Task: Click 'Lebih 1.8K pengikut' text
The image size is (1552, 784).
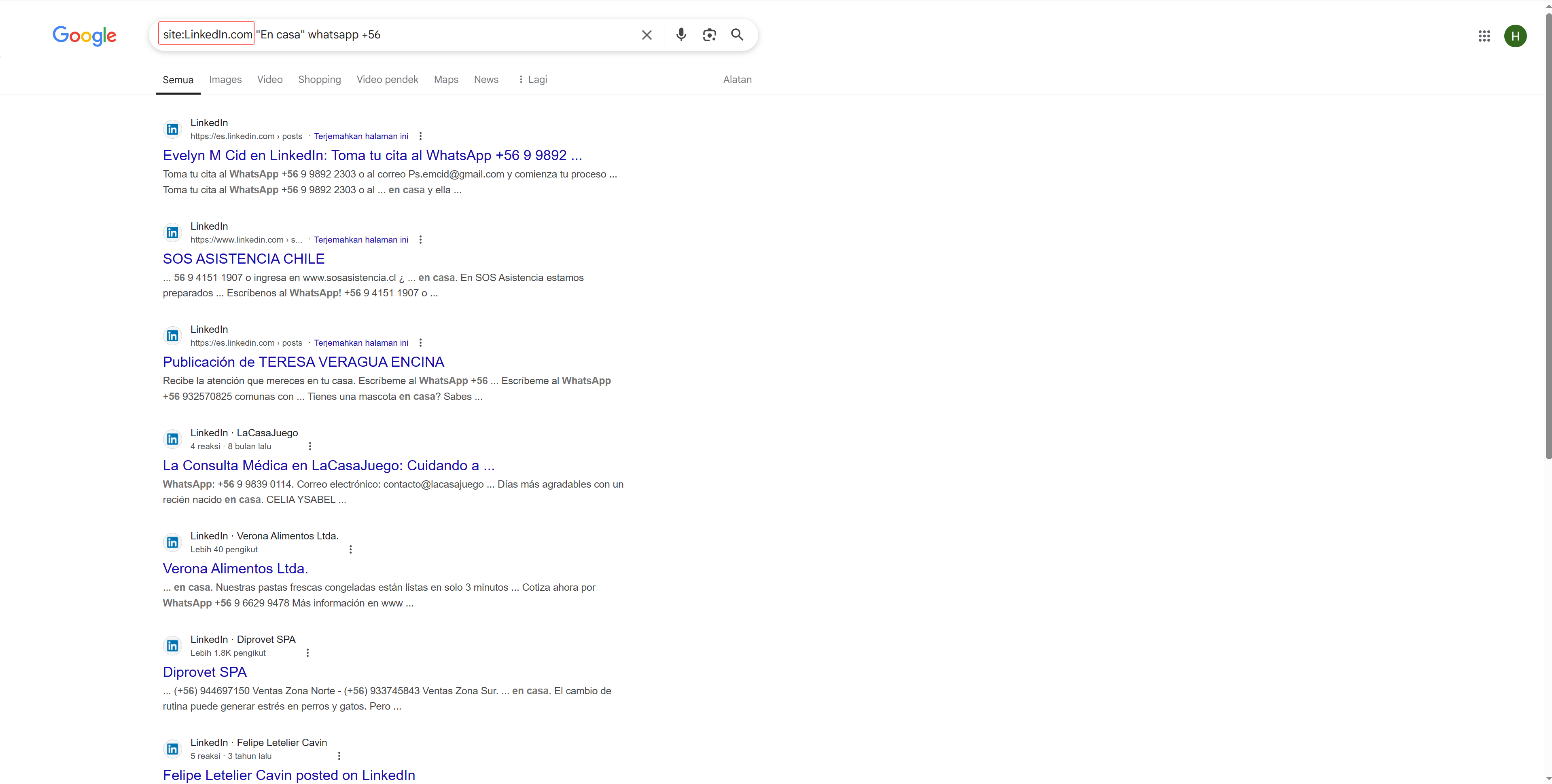Action: coord(228,653)
